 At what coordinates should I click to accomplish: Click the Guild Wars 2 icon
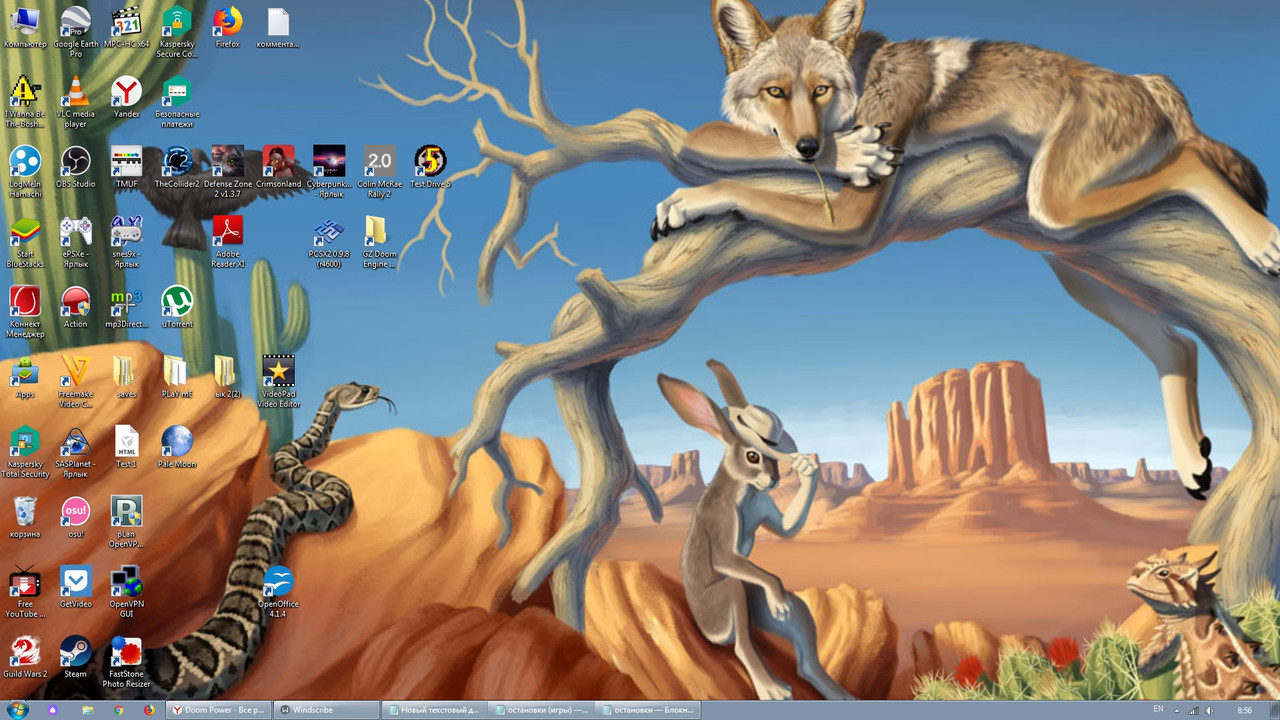(x=25, y=657)
